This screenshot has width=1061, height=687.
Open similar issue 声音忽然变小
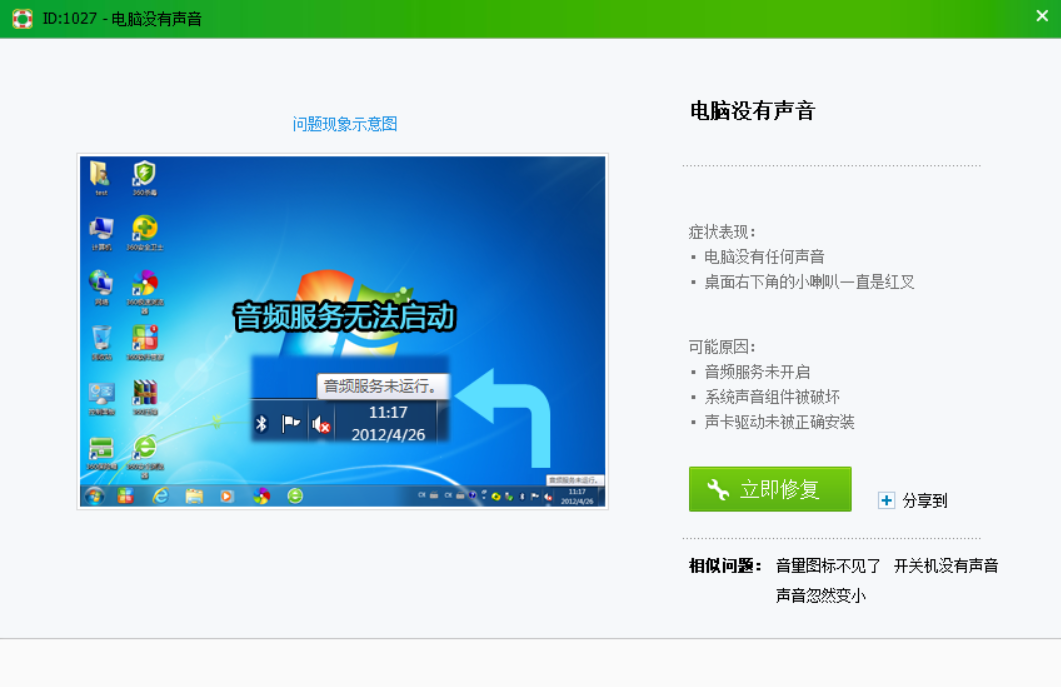click(821, 596)
